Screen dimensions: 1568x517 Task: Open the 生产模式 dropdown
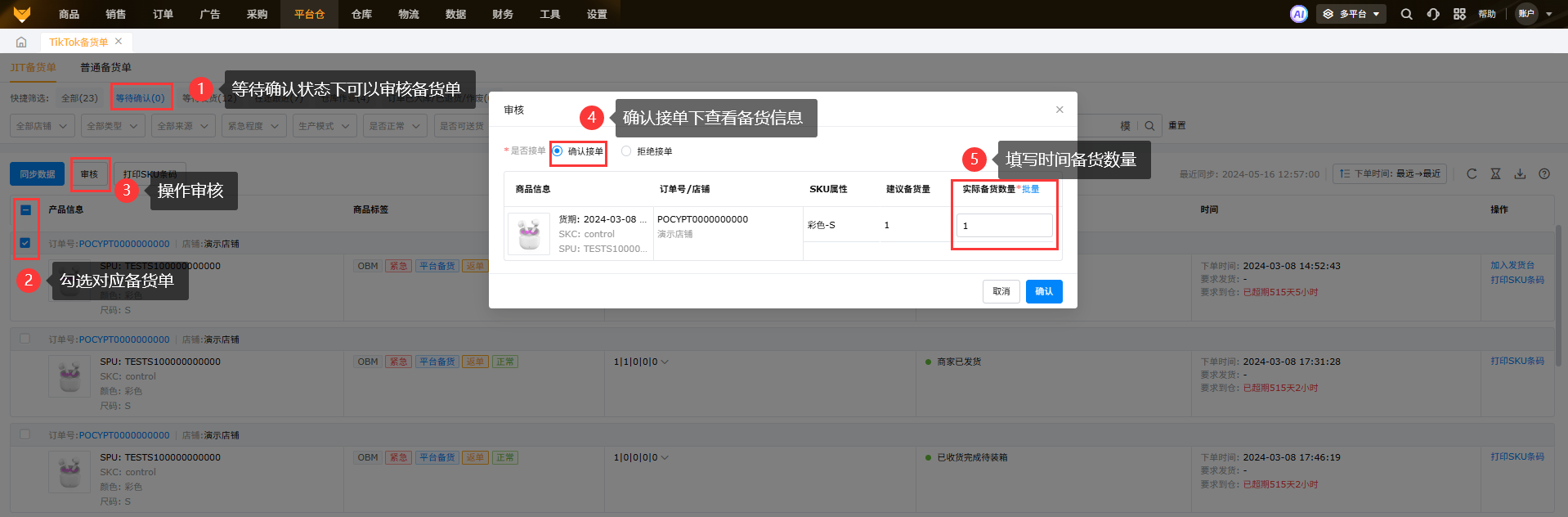point(325,126)
